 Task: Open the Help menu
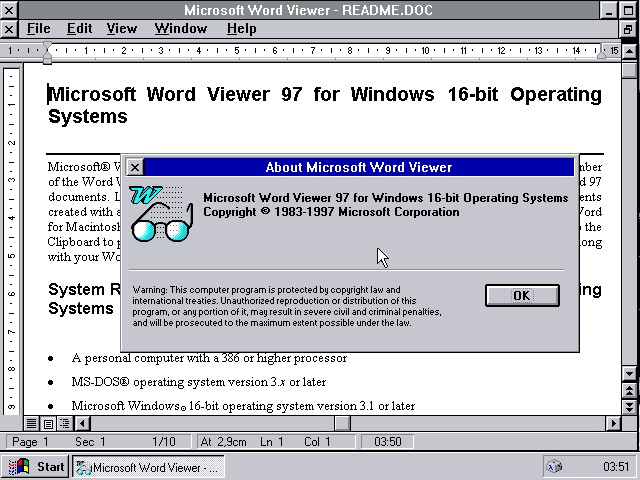242,29
